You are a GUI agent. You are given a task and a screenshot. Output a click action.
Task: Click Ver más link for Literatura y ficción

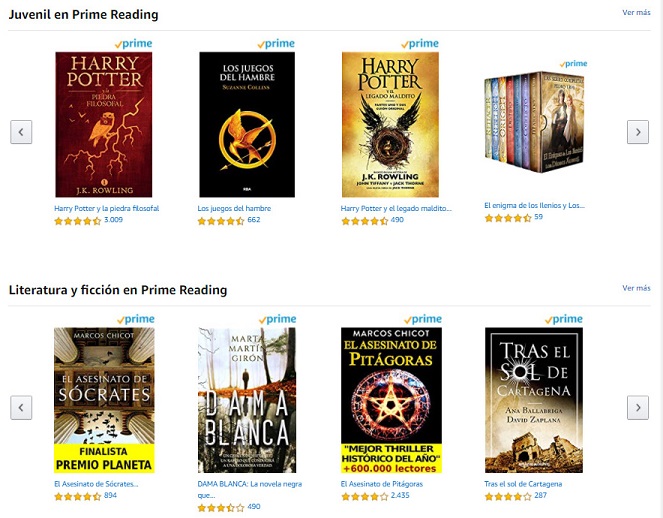(x=636, y=288)
